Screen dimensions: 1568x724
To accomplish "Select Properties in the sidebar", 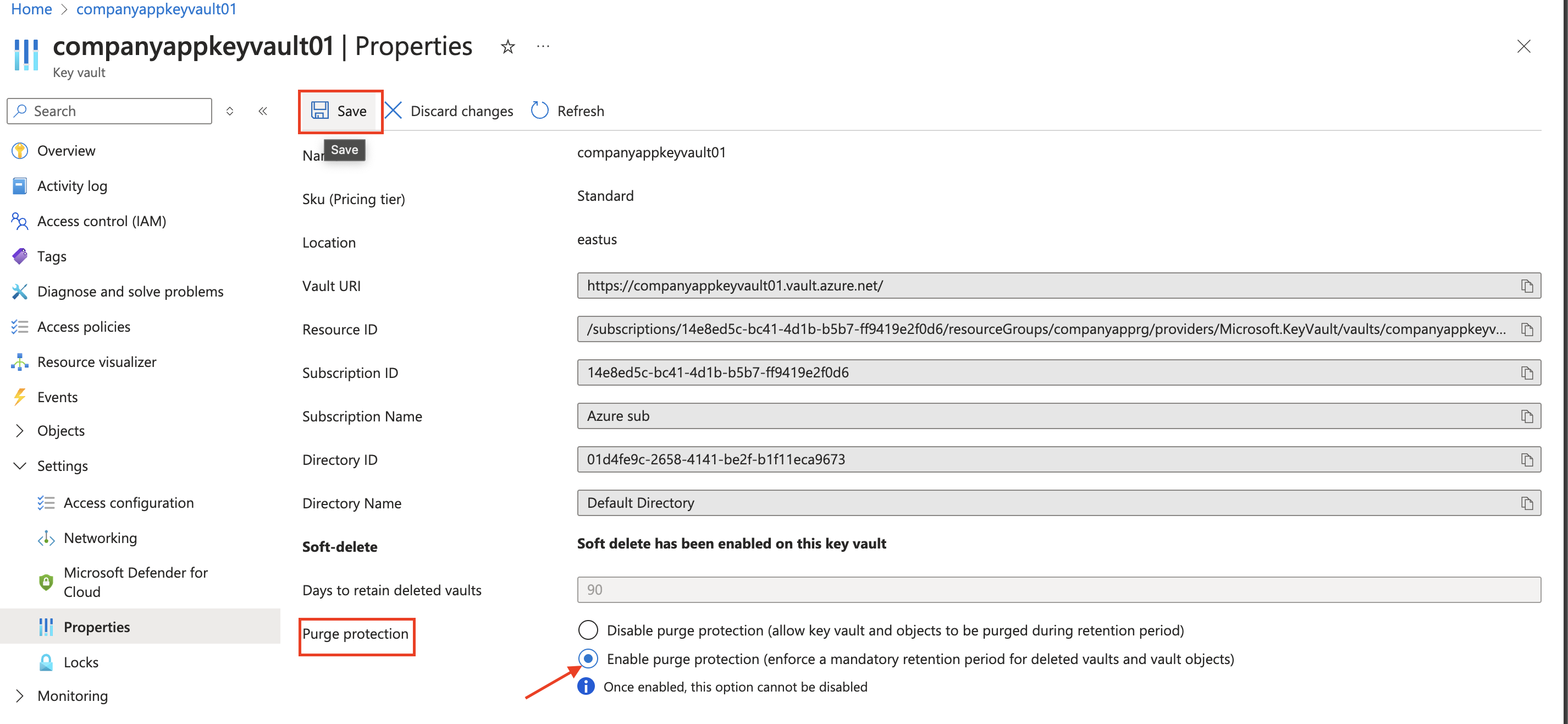I will (140, 627).
